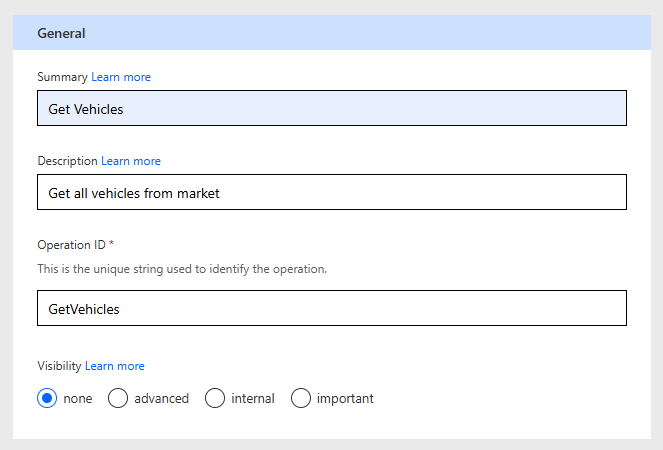Click the General section header
The height and width of the screenshot is (450, 663).
(61, 33)
